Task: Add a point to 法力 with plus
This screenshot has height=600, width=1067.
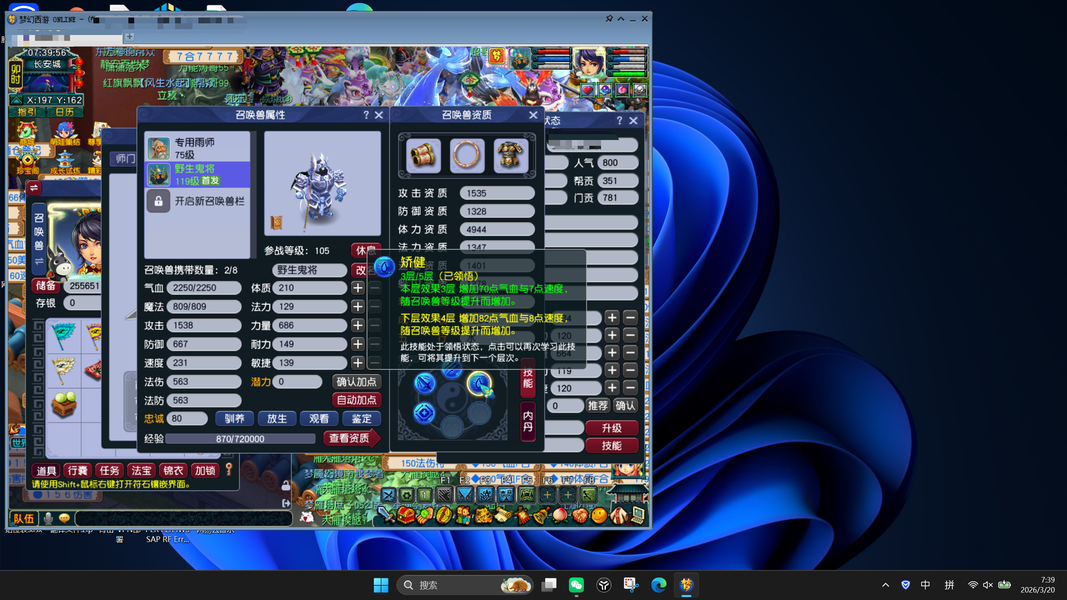Action: click(357, 307)
